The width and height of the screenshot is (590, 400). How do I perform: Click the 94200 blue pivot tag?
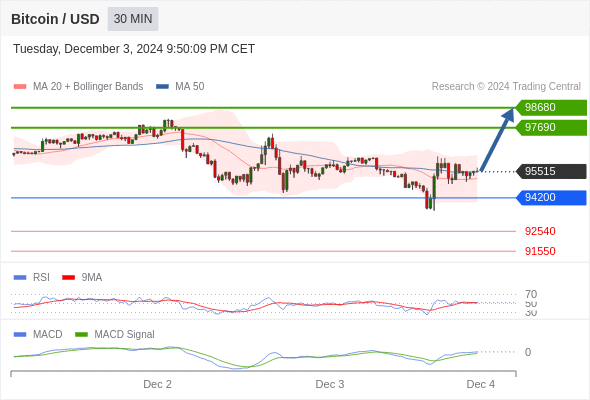551,197
